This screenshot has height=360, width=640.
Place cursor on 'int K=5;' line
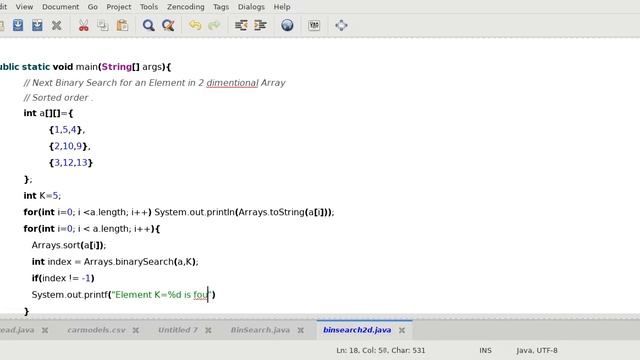tap(42, 196)
